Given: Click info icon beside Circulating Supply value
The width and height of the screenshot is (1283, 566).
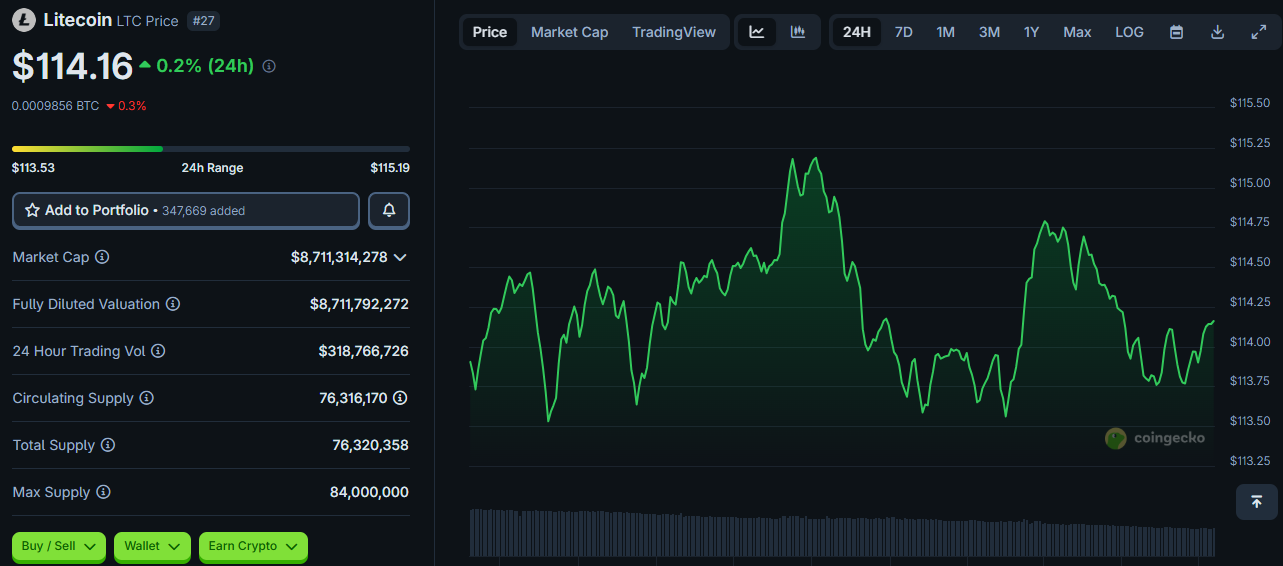Looking at the screenshot, I should (x=400, y=398).
